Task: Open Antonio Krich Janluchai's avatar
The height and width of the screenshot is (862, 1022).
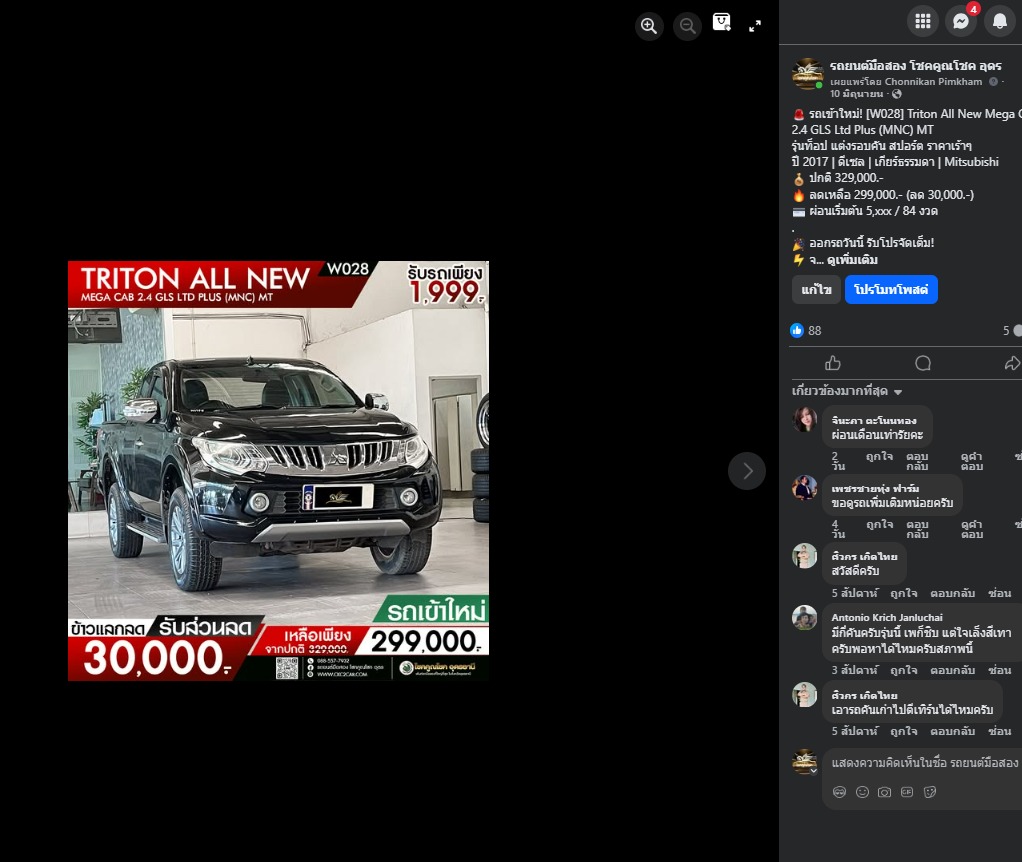Action: pos(804,617)
